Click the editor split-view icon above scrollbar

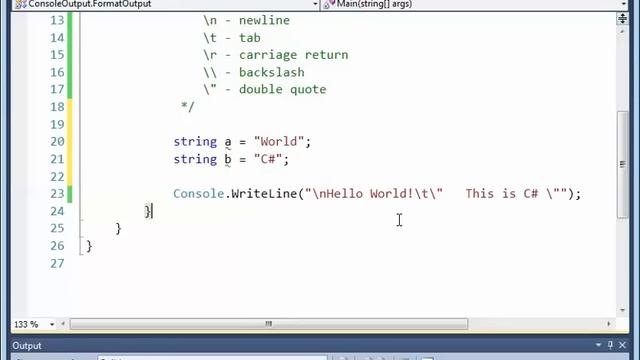pos(622,18)
